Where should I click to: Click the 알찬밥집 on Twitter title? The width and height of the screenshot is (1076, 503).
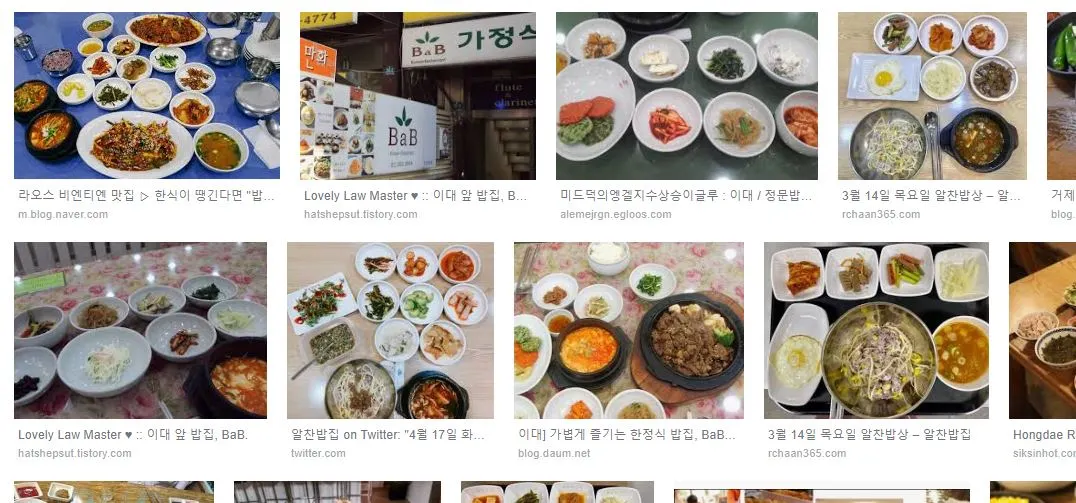pyautogui.click(x=388, y=434)
